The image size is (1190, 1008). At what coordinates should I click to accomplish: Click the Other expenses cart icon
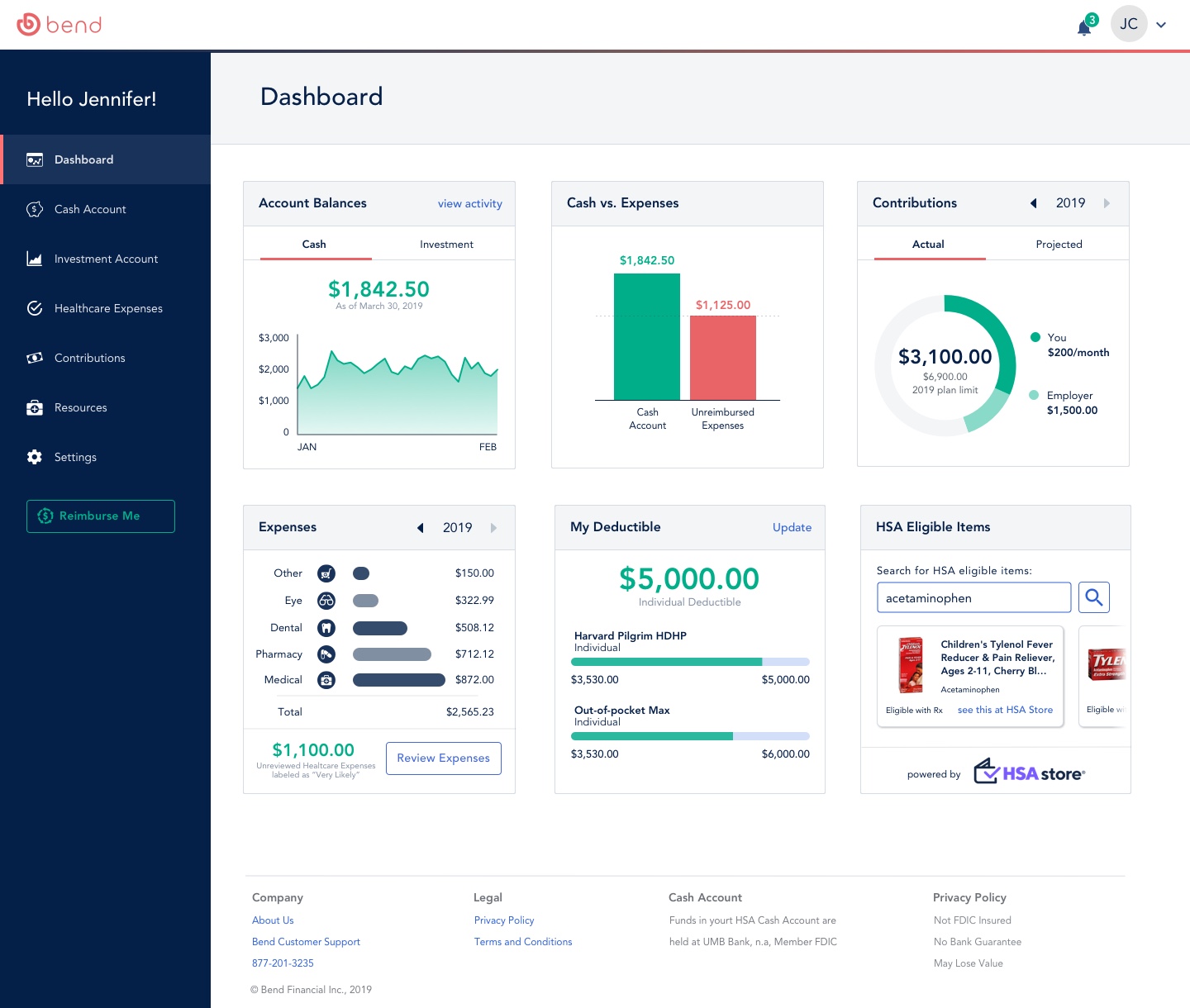pos(326,573)
